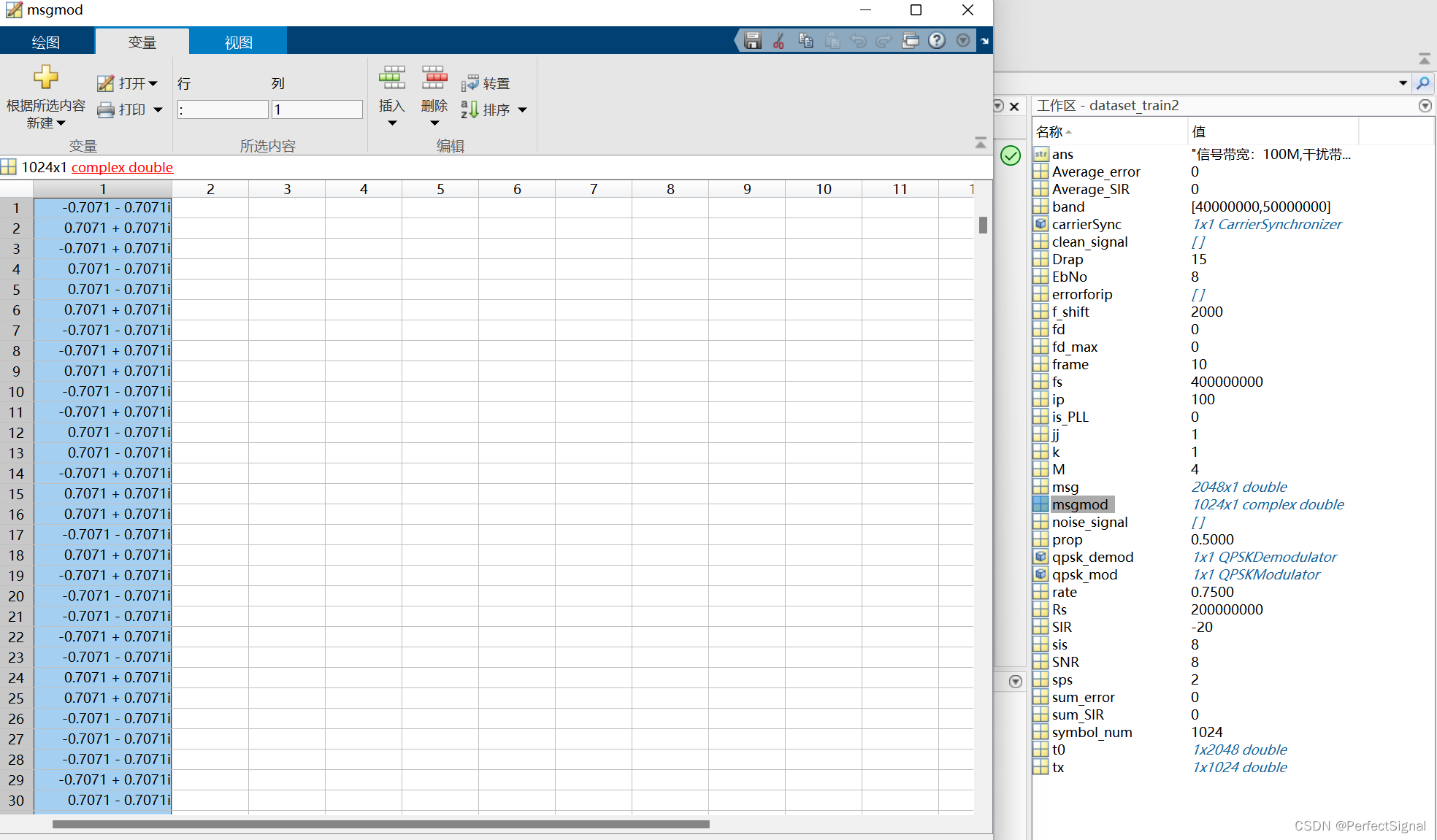1437x840 pixels.
Task: Expand the 打印 (Print) dropdown arrow
Action: coord(158,110)
